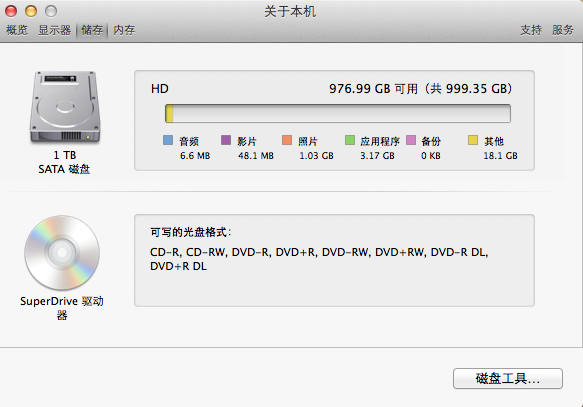
Task: Switch to the 内存 tab
Action: 124,30
